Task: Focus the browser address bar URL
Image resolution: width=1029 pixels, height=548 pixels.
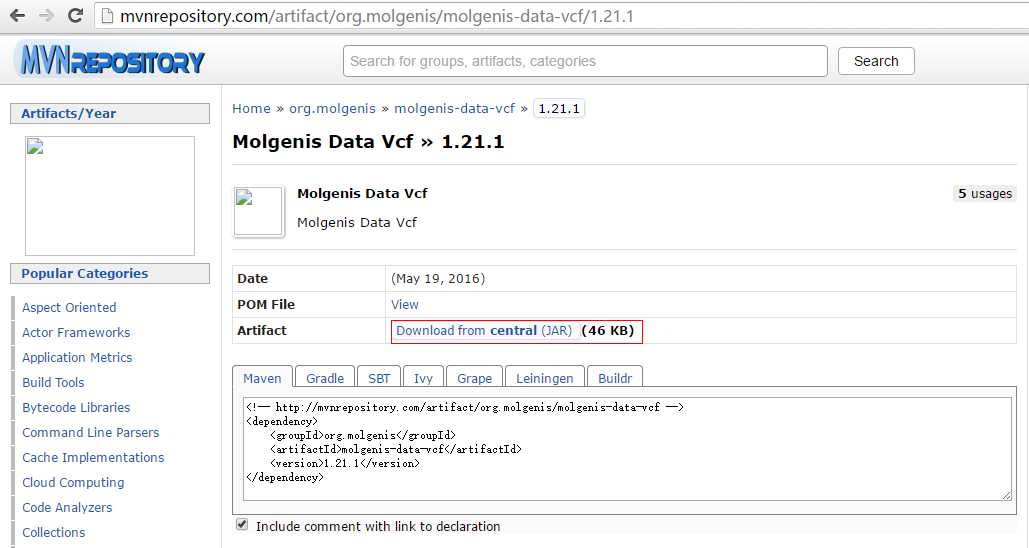Action: pyautogui.click(x=377, y=16)
